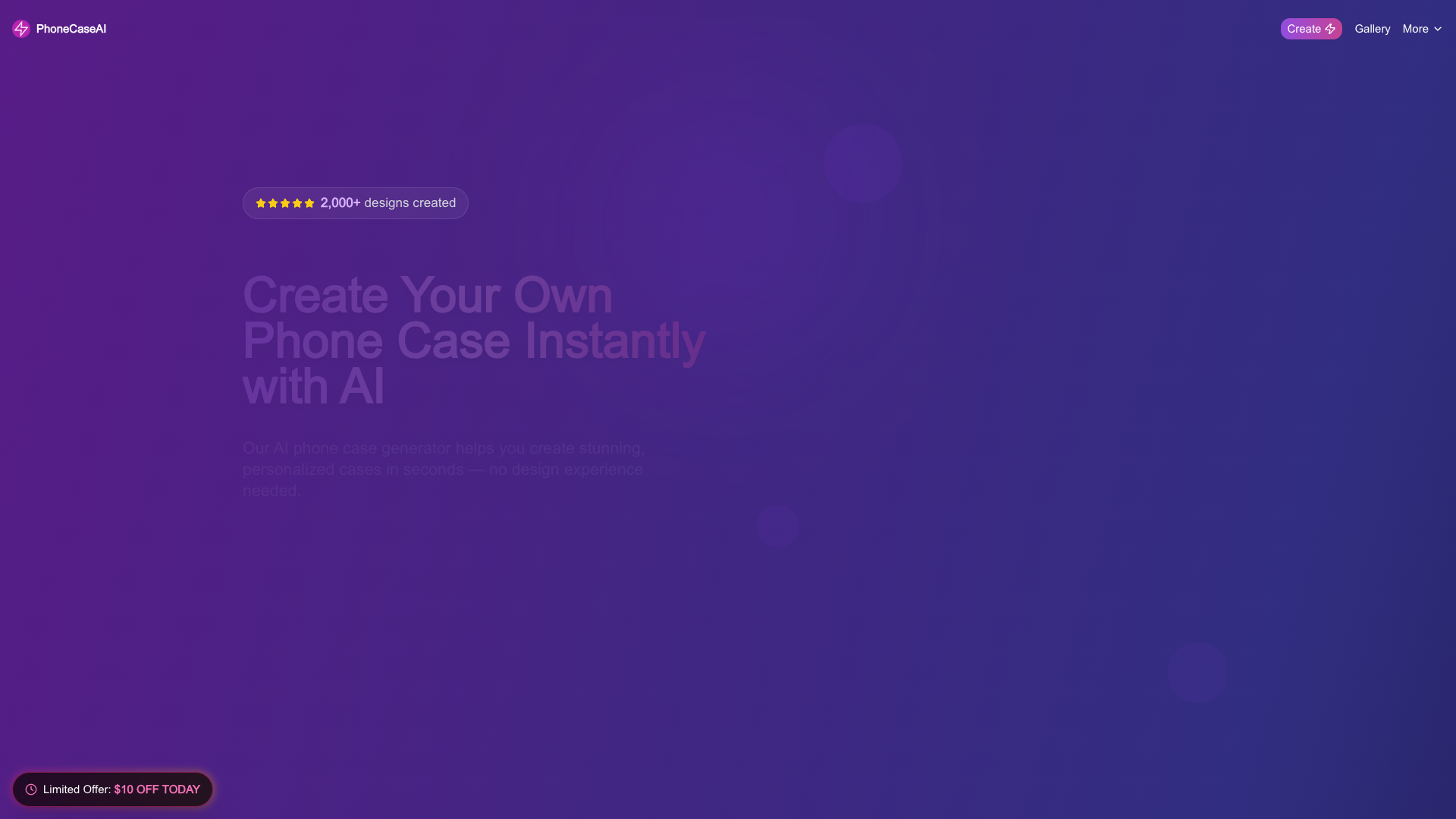This screenshot has width=1456, height=819.
Task: Click the 2,000+ designs created badge
Action: [x=356, y=203]
